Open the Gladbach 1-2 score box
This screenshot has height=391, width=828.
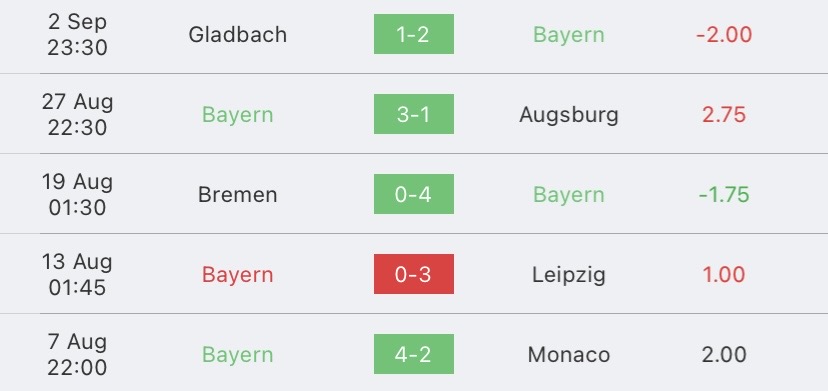[413, 34]
